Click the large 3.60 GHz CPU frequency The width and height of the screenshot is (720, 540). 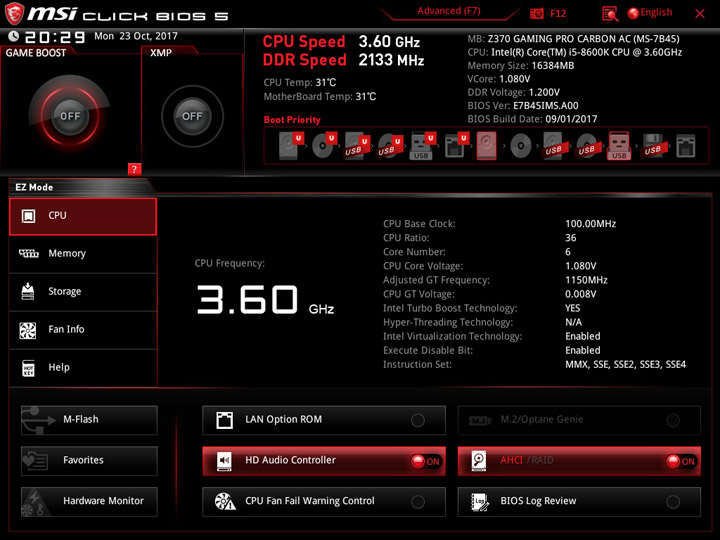[265, 300]
